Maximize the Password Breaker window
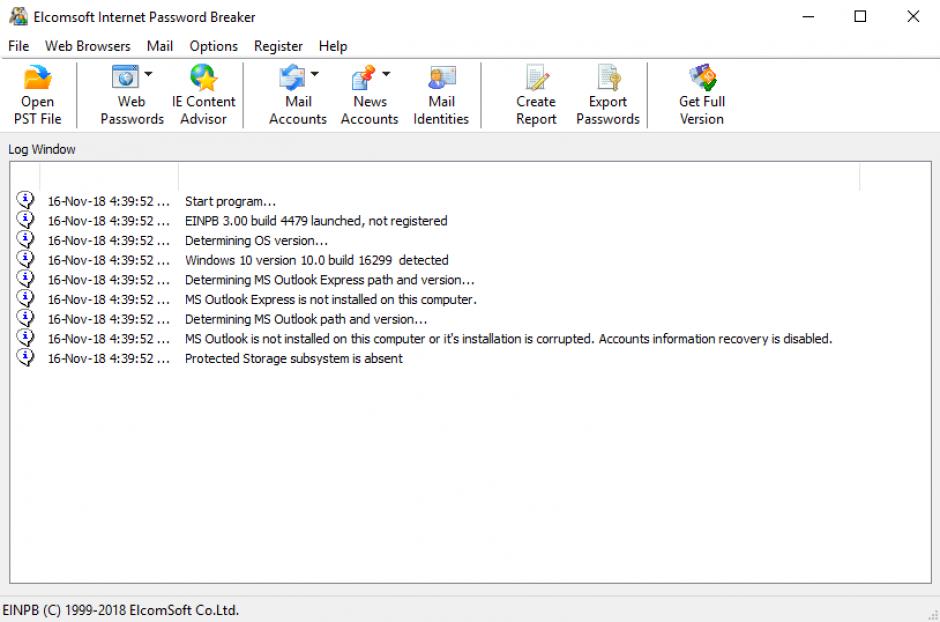Viewport: 940px width, 622px height. (x=860, y=16)
